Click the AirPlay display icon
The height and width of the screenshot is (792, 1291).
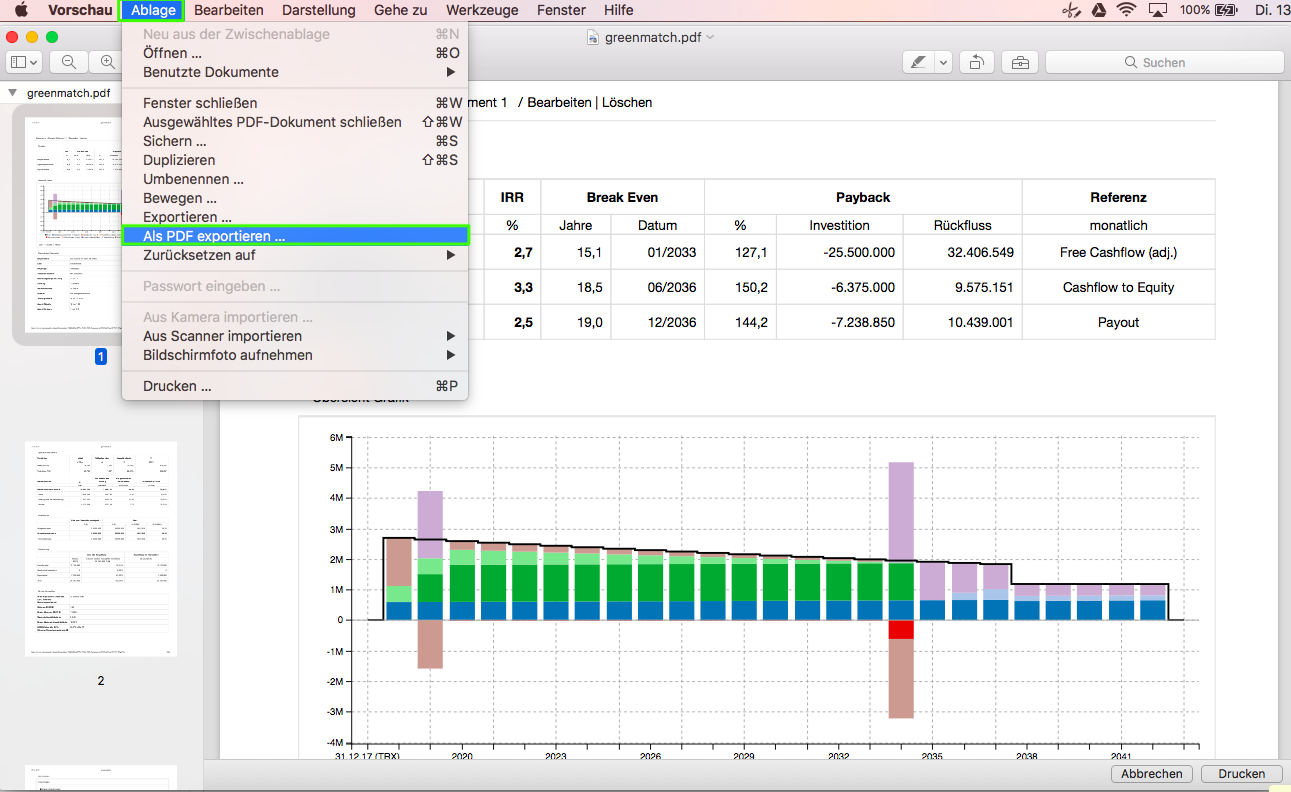(1158, 10)
